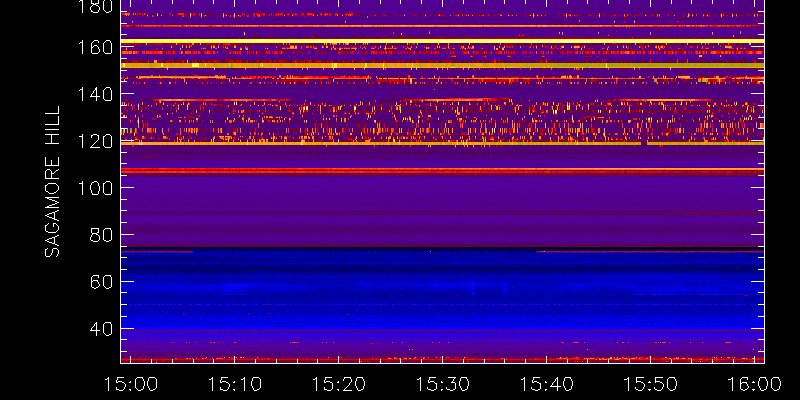The width and height of the screenshot is (800, 400).
Task: Click the 16:00 time axis label
Action: point(755,384)
